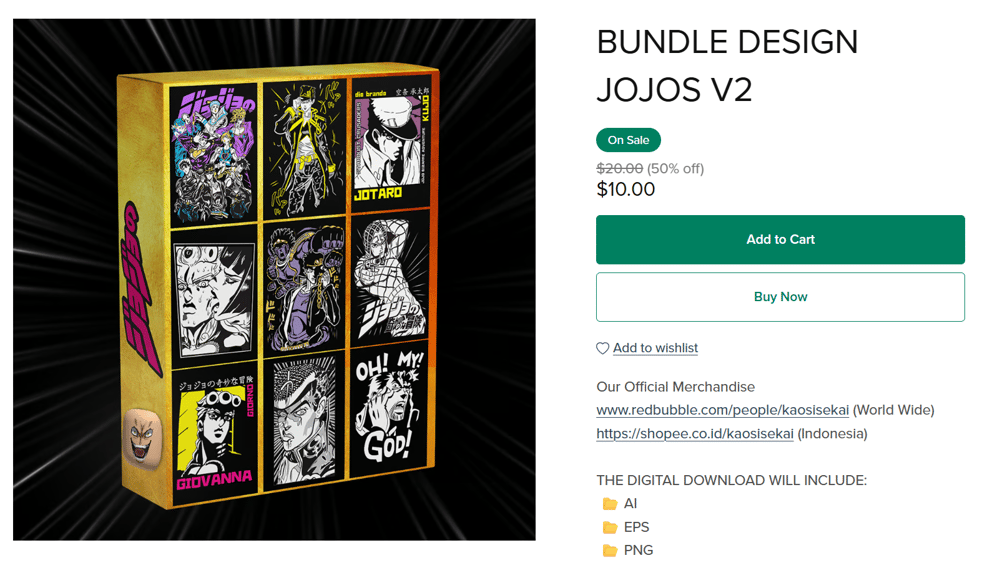Viewport: 1000px width, 568px height.
Task: Click the yellow-outlined standing figure design card
Action: [304, 150]
